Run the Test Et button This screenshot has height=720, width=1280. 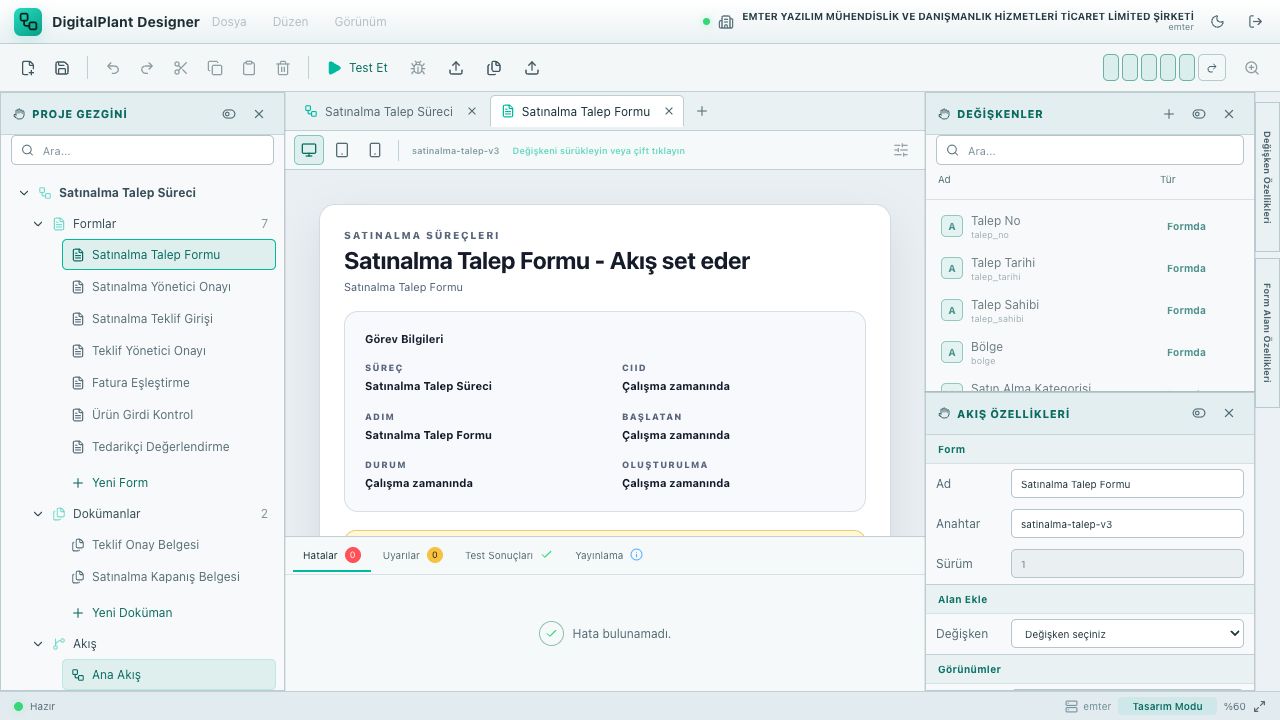(358, 68)
